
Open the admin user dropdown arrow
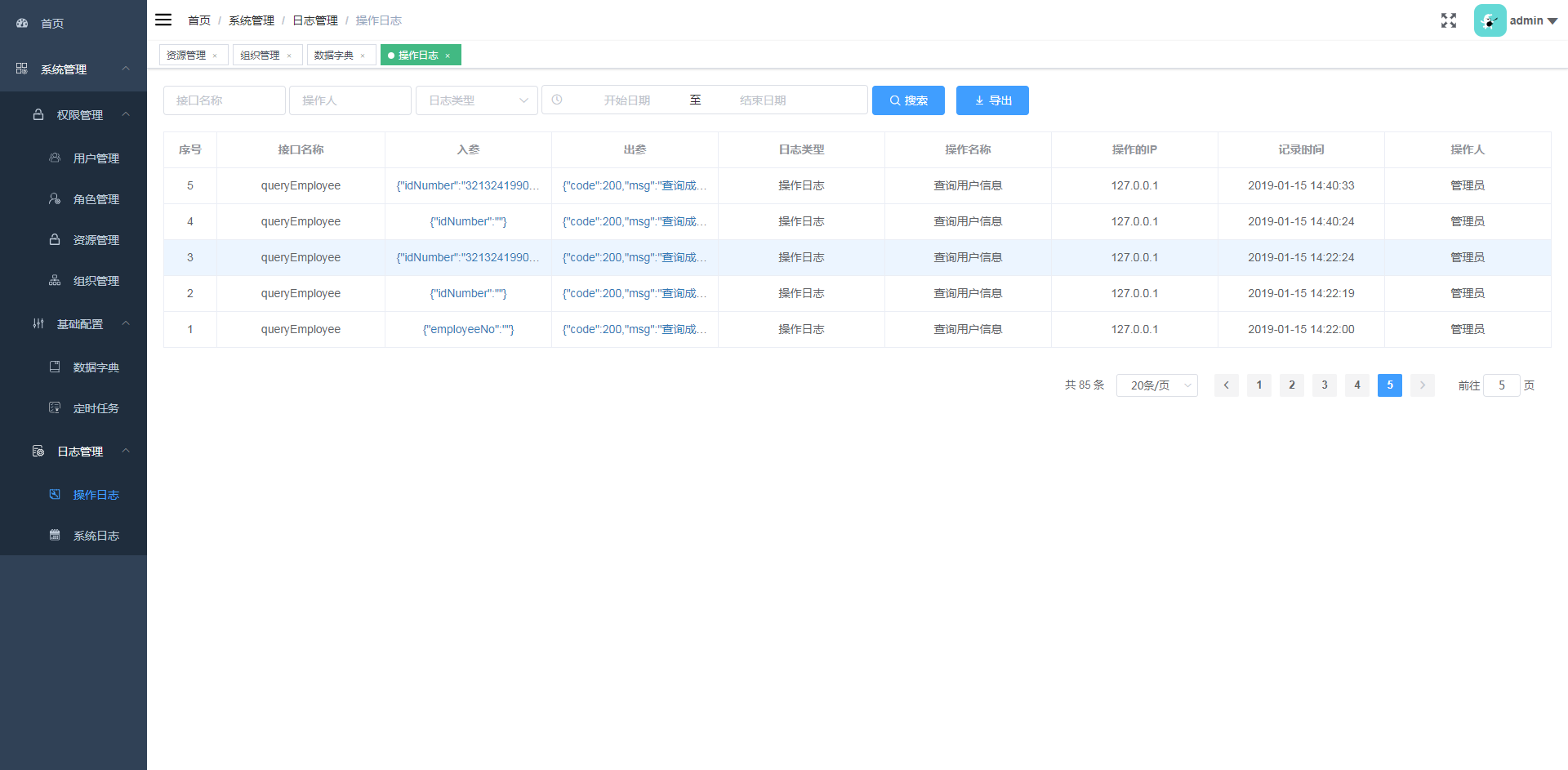pos(1552,21)
